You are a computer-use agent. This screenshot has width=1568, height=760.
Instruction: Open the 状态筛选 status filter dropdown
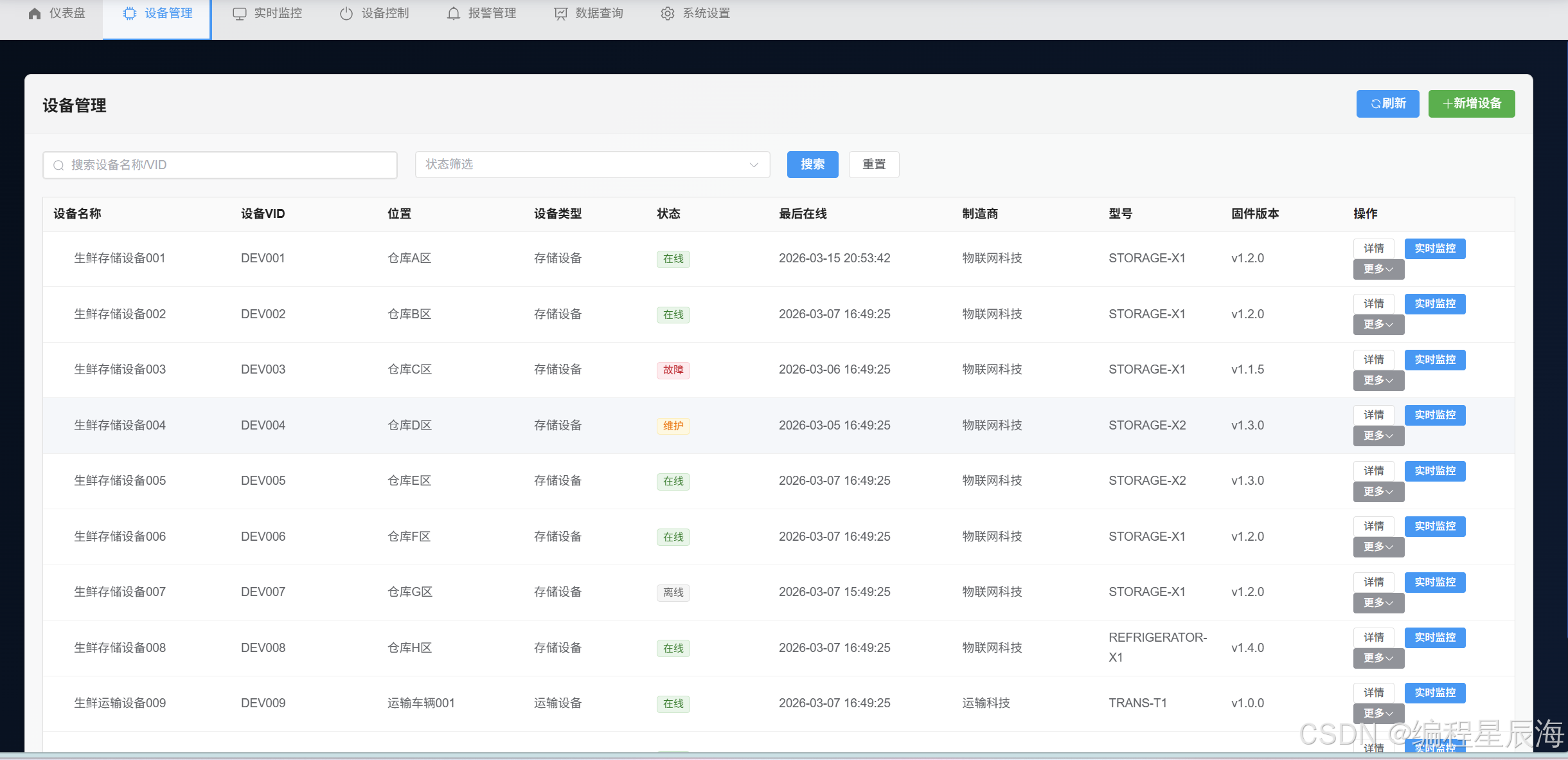tap(592, 165)
